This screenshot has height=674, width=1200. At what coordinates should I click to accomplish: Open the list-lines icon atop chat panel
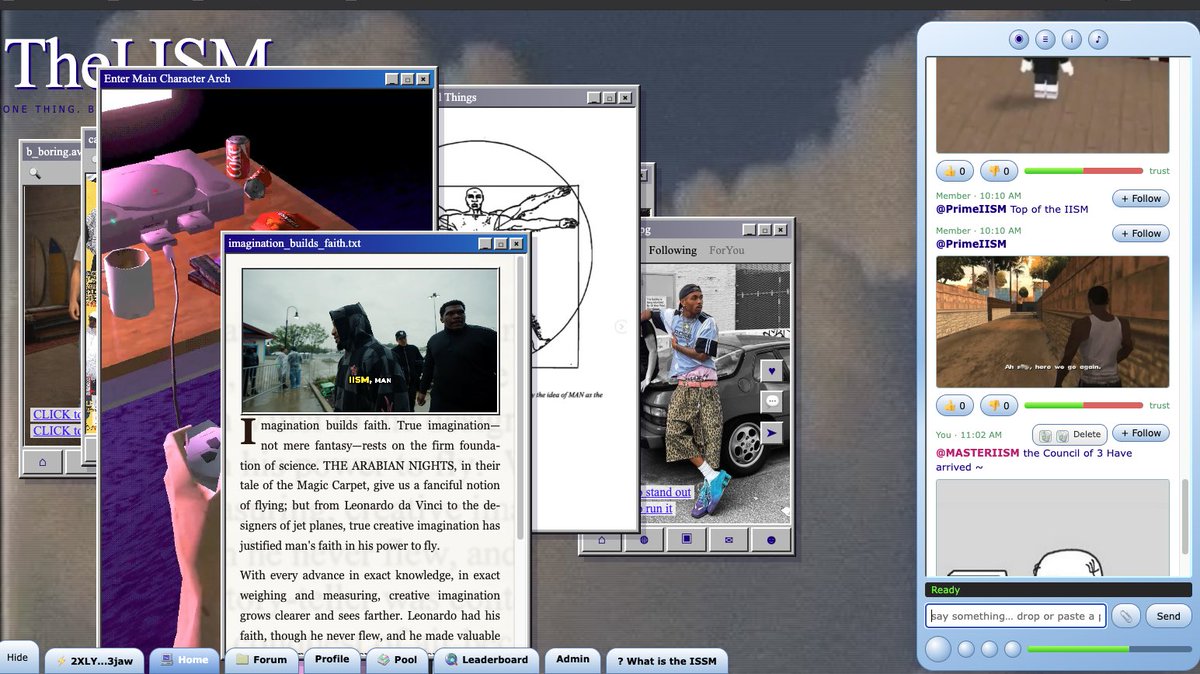[1045, 39]
